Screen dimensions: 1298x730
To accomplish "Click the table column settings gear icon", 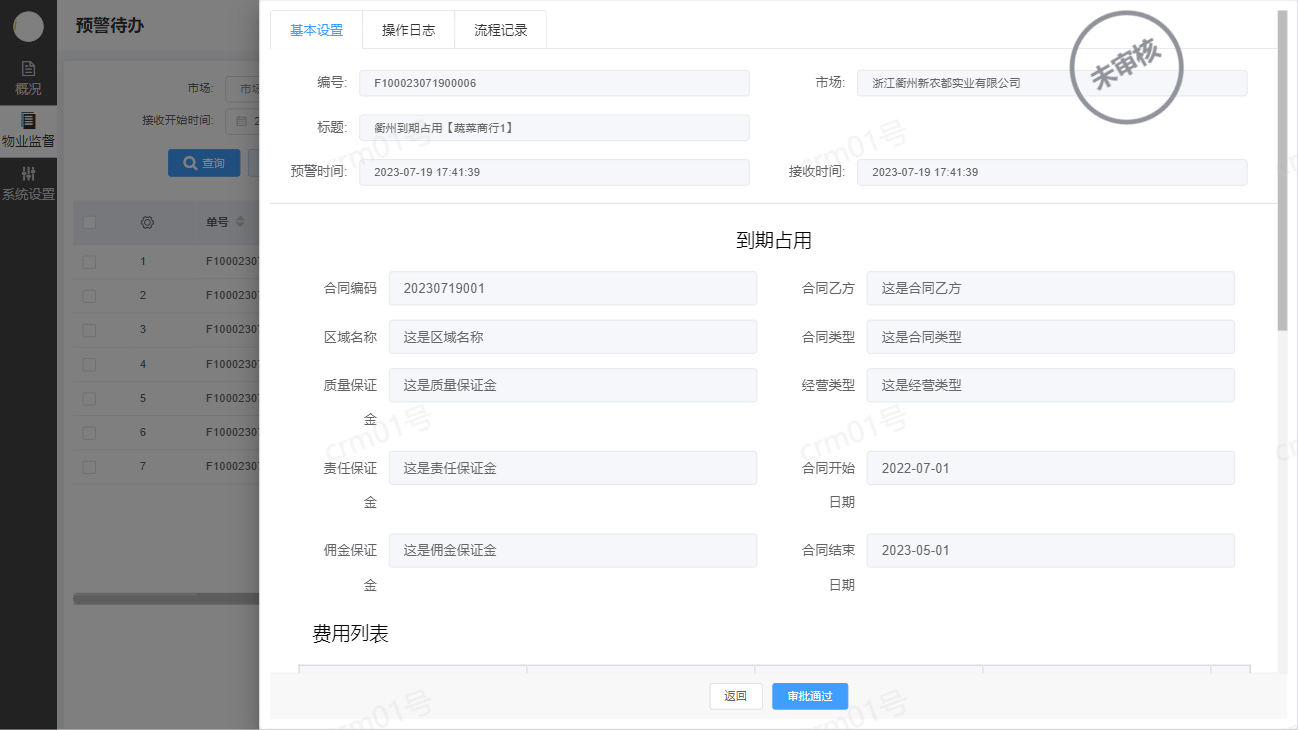I will tap(147, 222).
